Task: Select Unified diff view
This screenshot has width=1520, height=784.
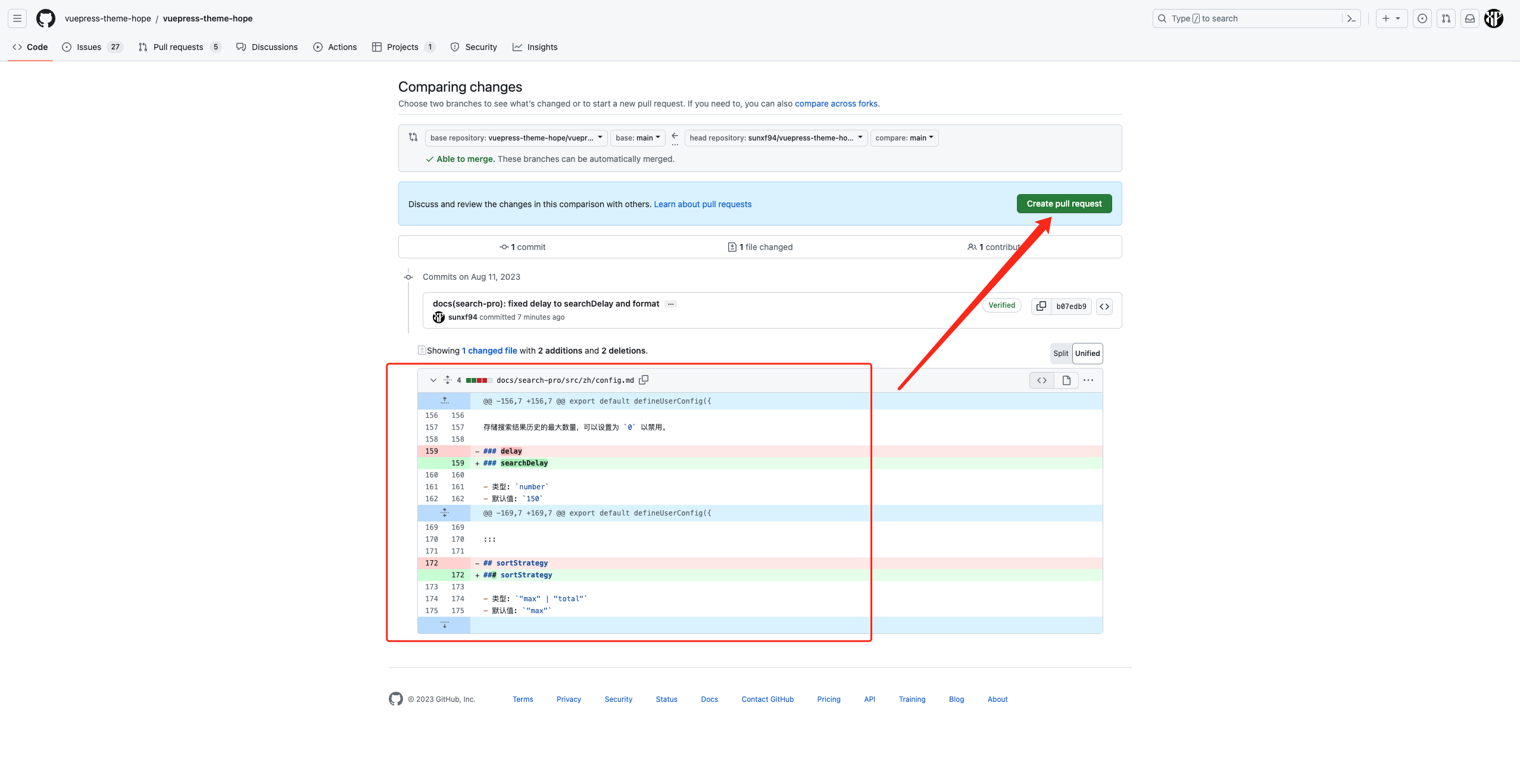Action: [x=1087, y=354]
